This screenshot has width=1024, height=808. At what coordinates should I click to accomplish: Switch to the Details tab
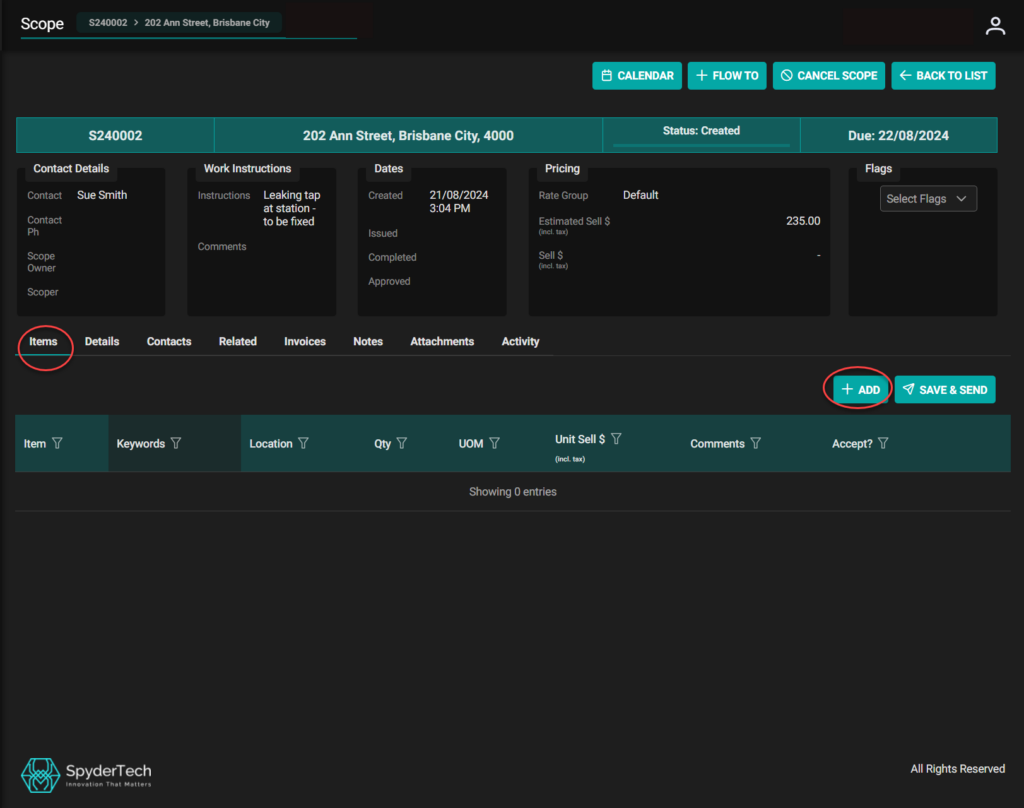click(x=102, y=342)
